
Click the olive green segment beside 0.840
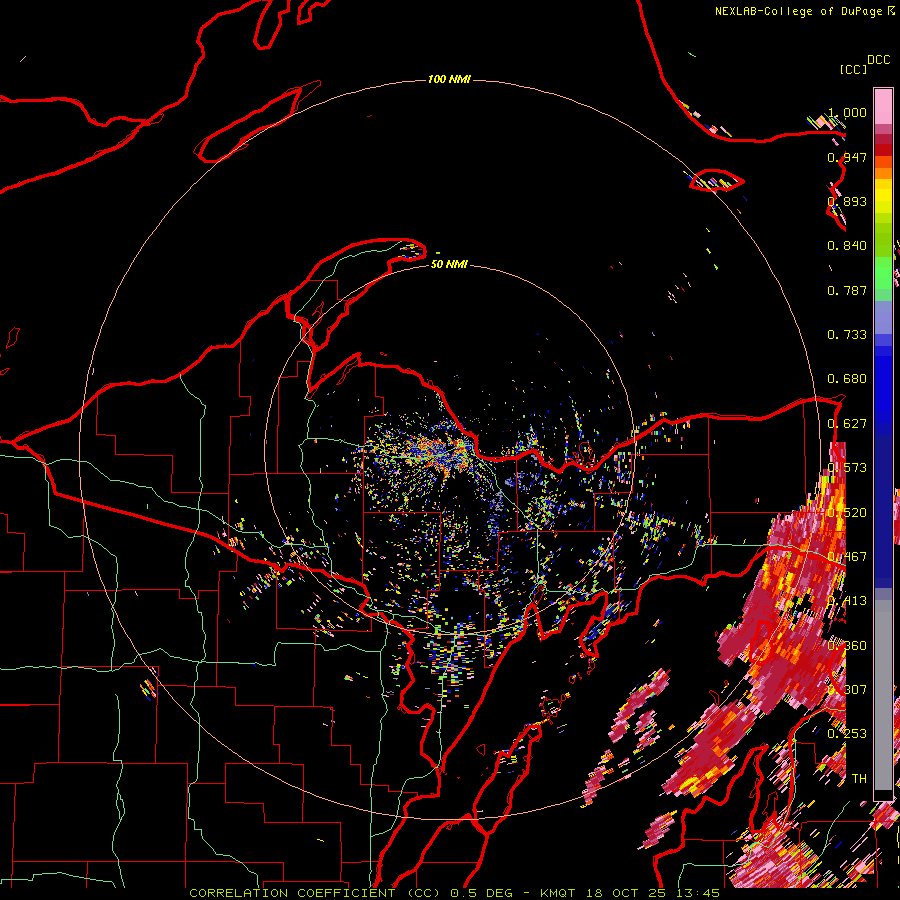(883, 245)
